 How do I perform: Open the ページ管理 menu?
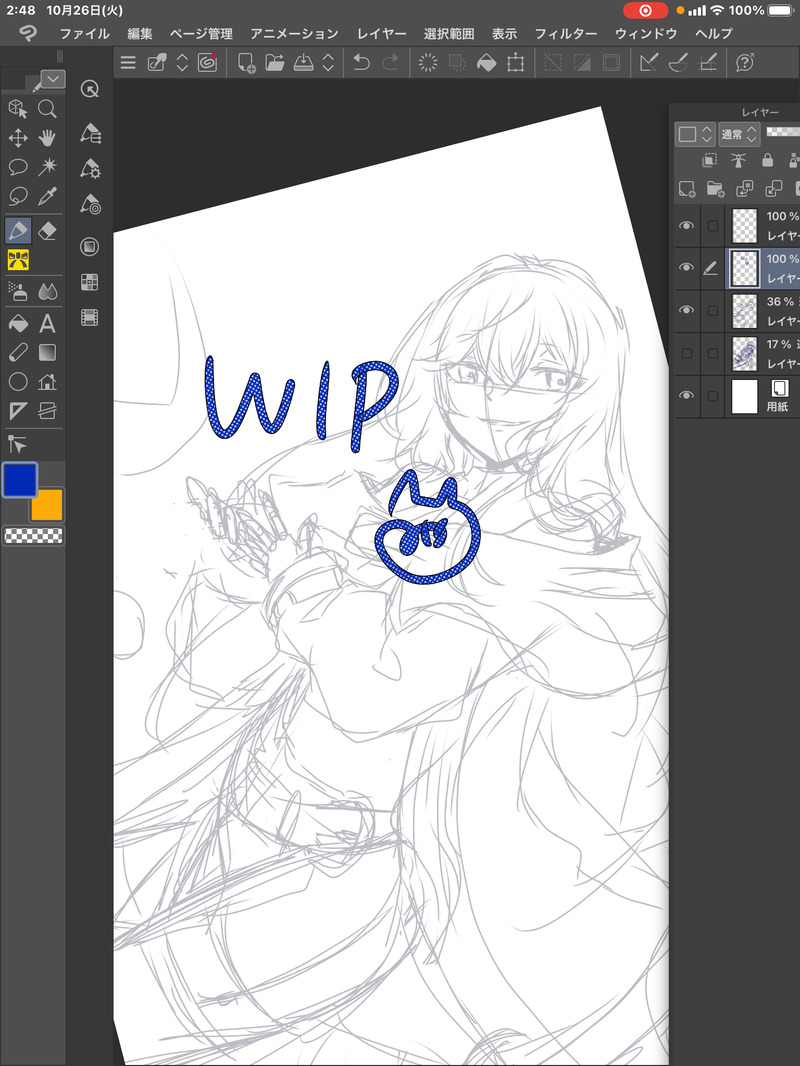tap(201, 33)
